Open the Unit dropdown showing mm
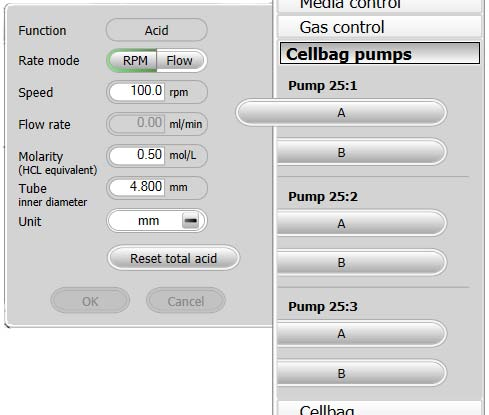Image resolution: width=489 pixels, height=415 pixels. coord(156,220)
